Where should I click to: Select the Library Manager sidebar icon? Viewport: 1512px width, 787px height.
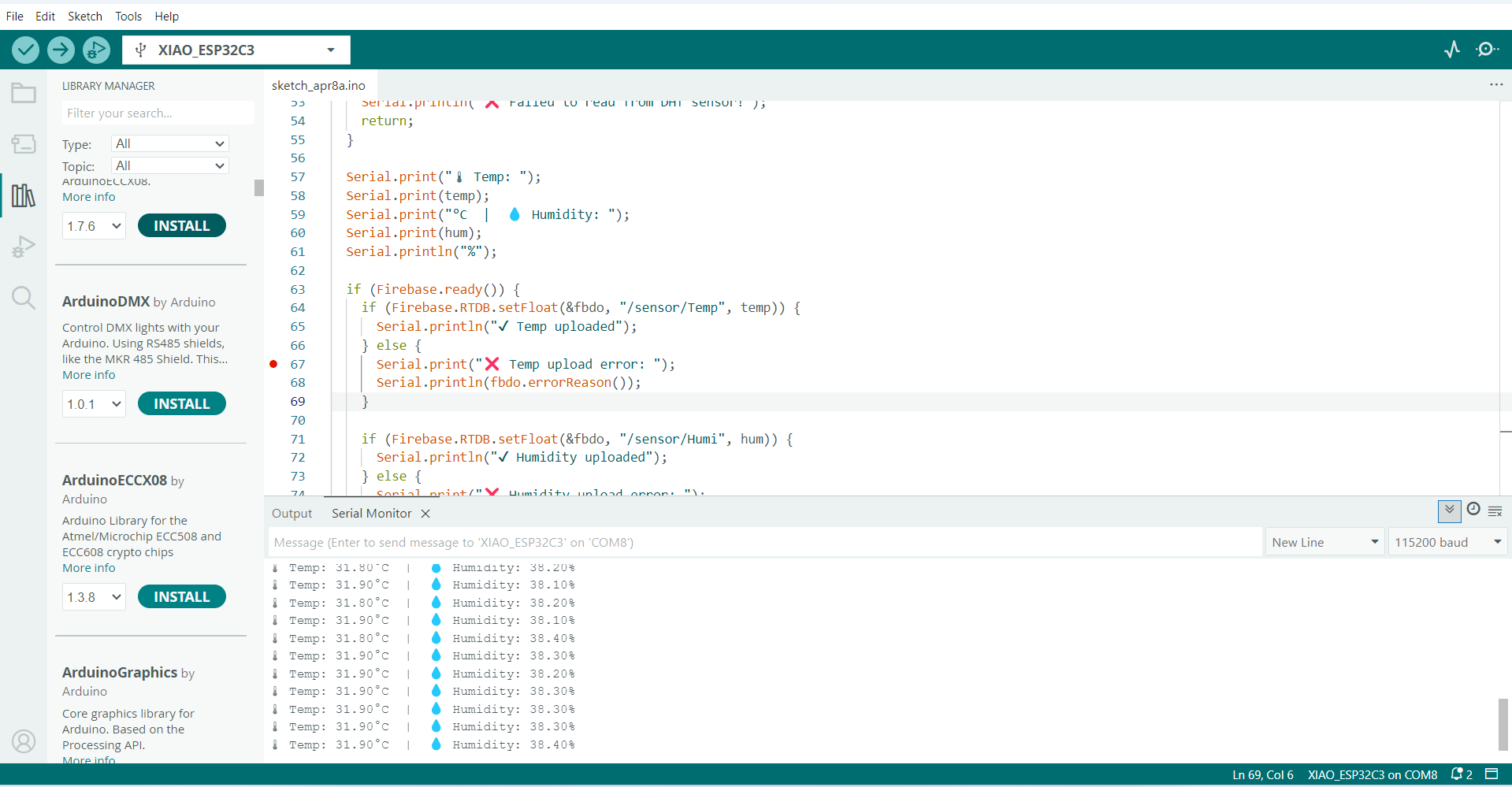click(24, 195)
